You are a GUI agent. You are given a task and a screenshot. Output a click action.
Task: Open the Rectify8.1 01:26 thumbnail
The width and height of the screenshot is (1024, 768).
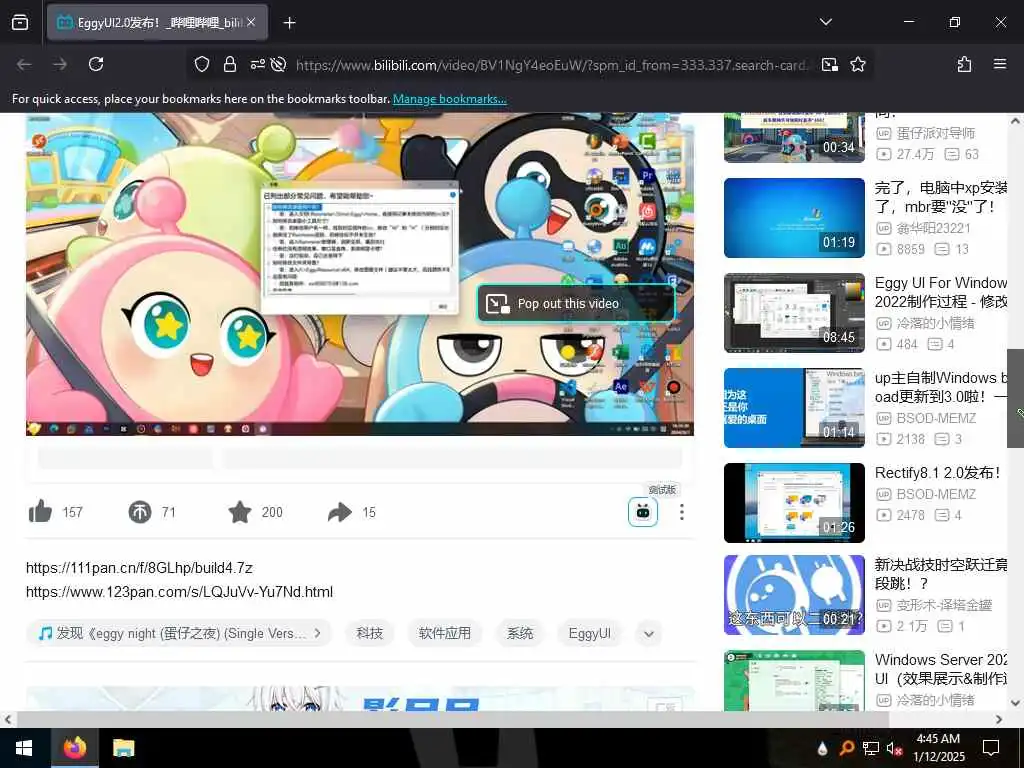pyautogui.click(x=794, y=503)
